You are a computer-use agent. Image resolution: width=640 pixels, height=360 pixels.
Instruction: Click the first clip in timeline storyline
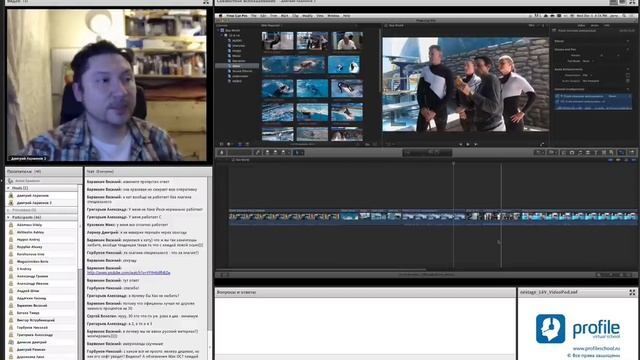click(284, 216)
